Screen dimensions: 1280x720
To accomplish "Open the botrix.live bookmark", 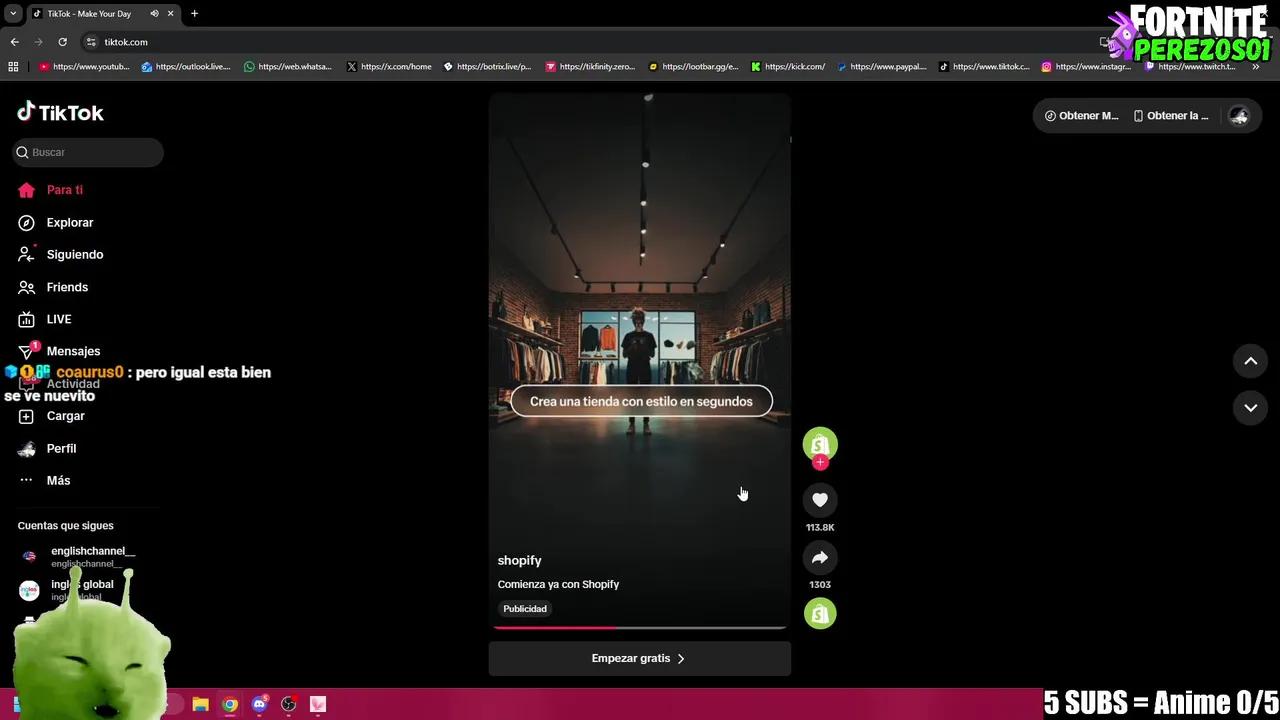I will click(487, 67).
